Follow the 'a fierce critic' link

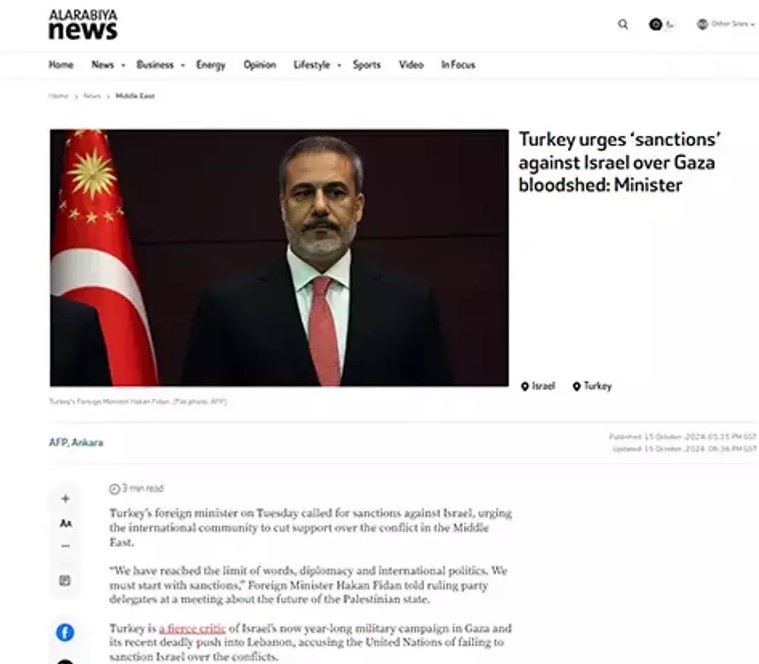(192, 628)
